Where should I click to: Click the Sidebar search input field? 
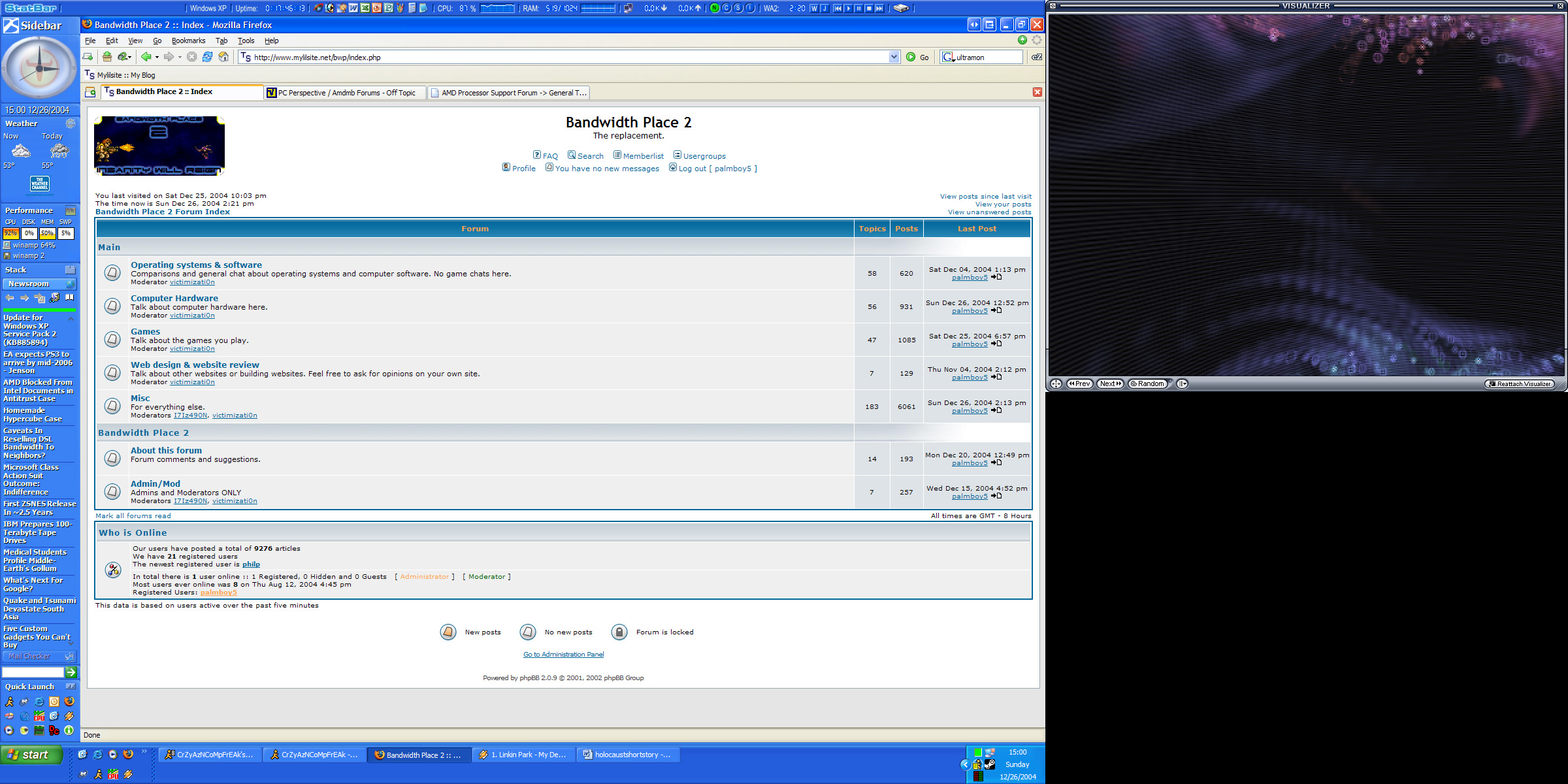click(x=33, y=672)
